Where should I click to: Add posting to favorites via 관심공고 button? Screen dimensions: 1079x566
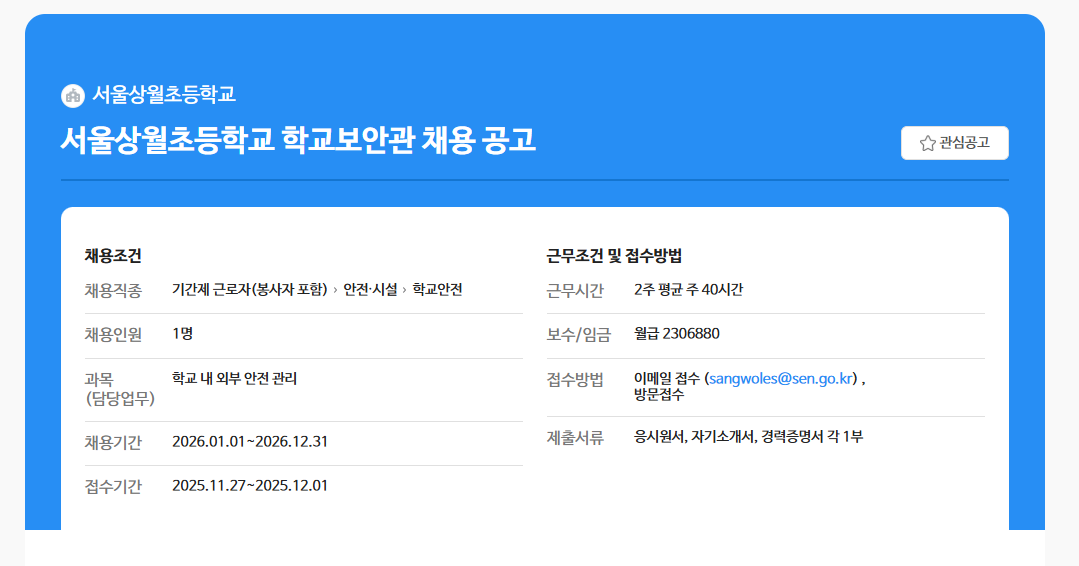[954, 143]
